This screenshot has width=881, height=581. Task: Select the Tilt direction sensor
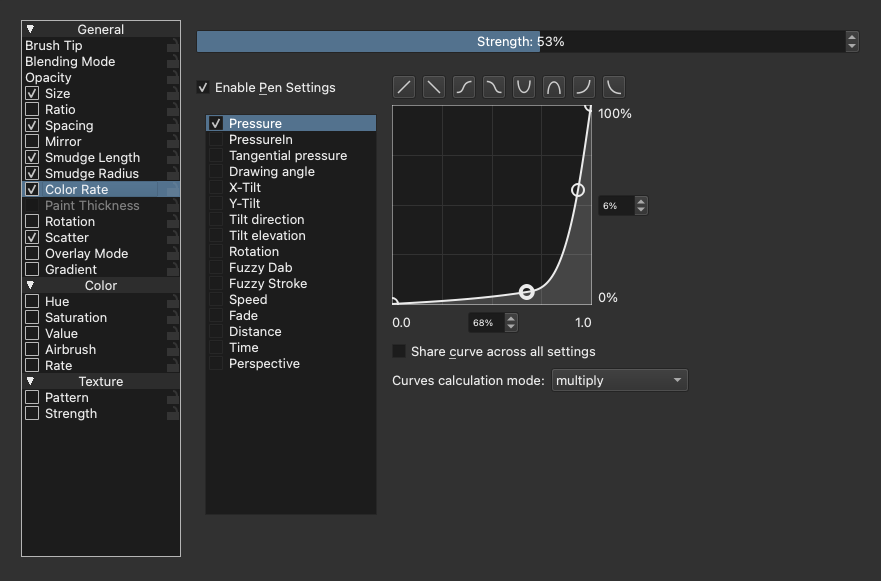(x=266, y=220)
